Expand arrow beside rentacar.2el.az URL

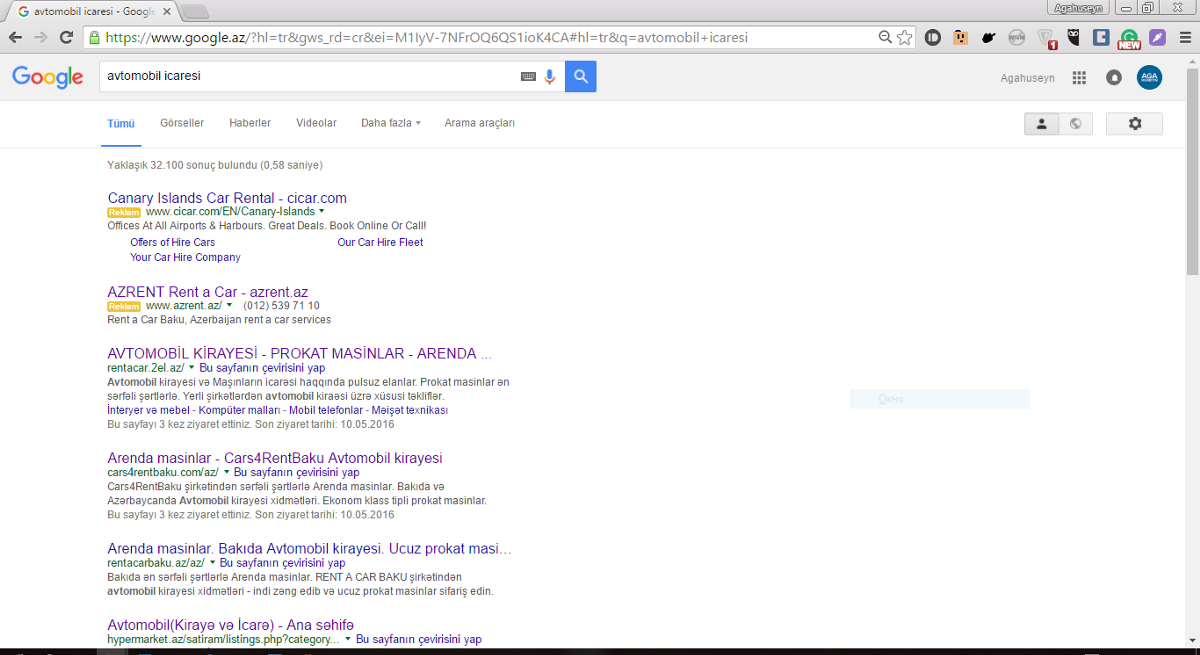click(191, 368)
